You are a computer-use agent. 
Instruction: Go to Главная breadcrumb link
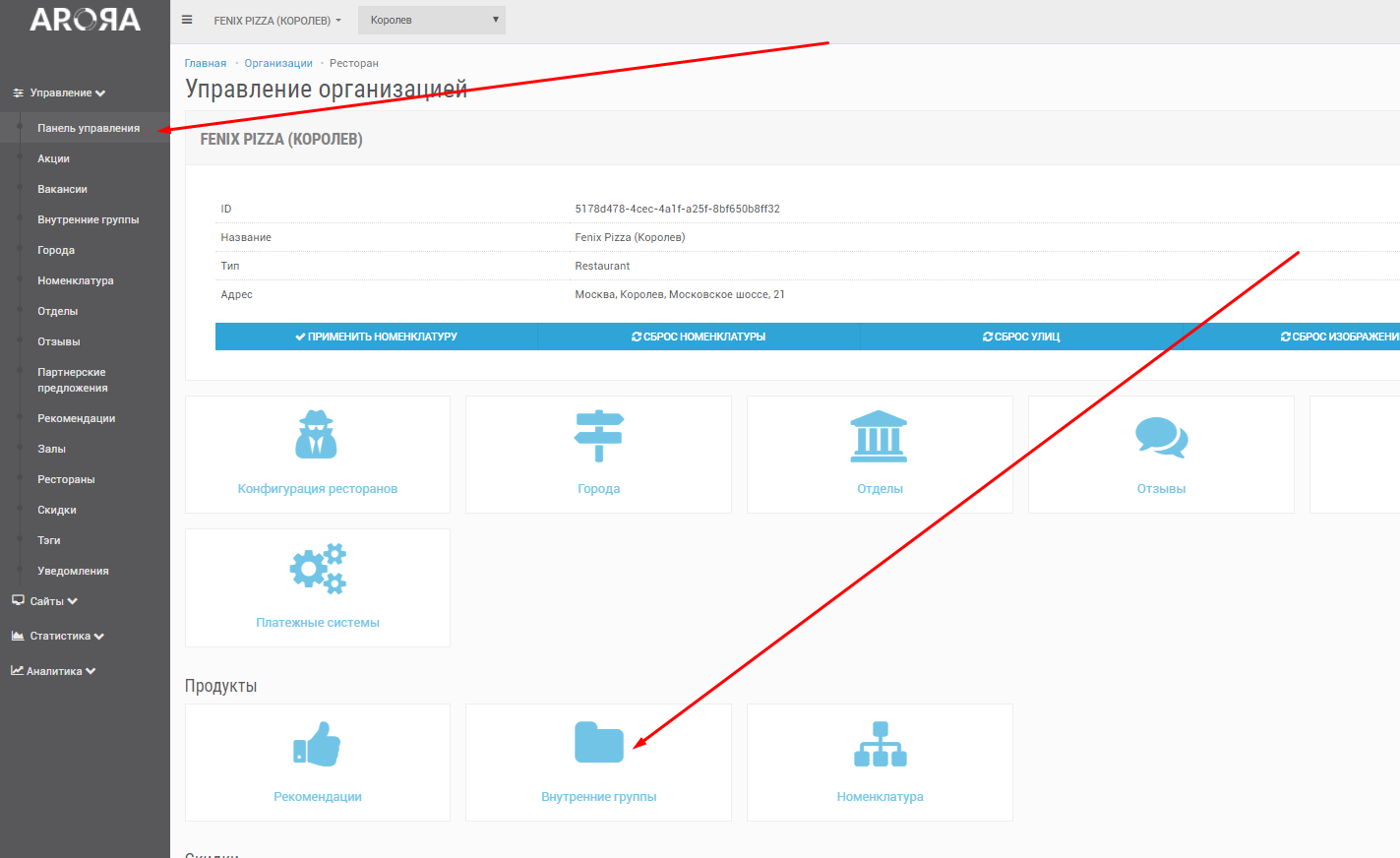206,63
